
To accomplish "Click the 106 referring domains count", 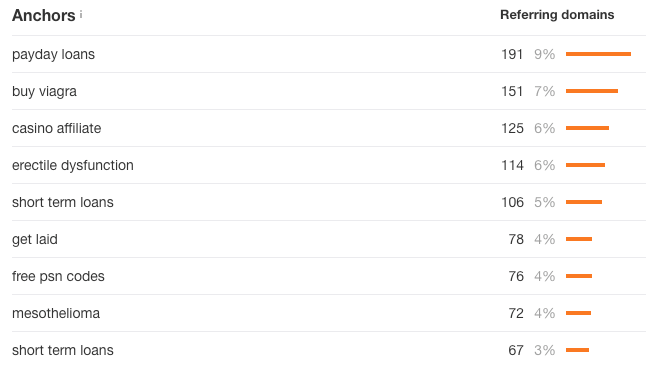I will pyautogui.click(x=513, y=202).
